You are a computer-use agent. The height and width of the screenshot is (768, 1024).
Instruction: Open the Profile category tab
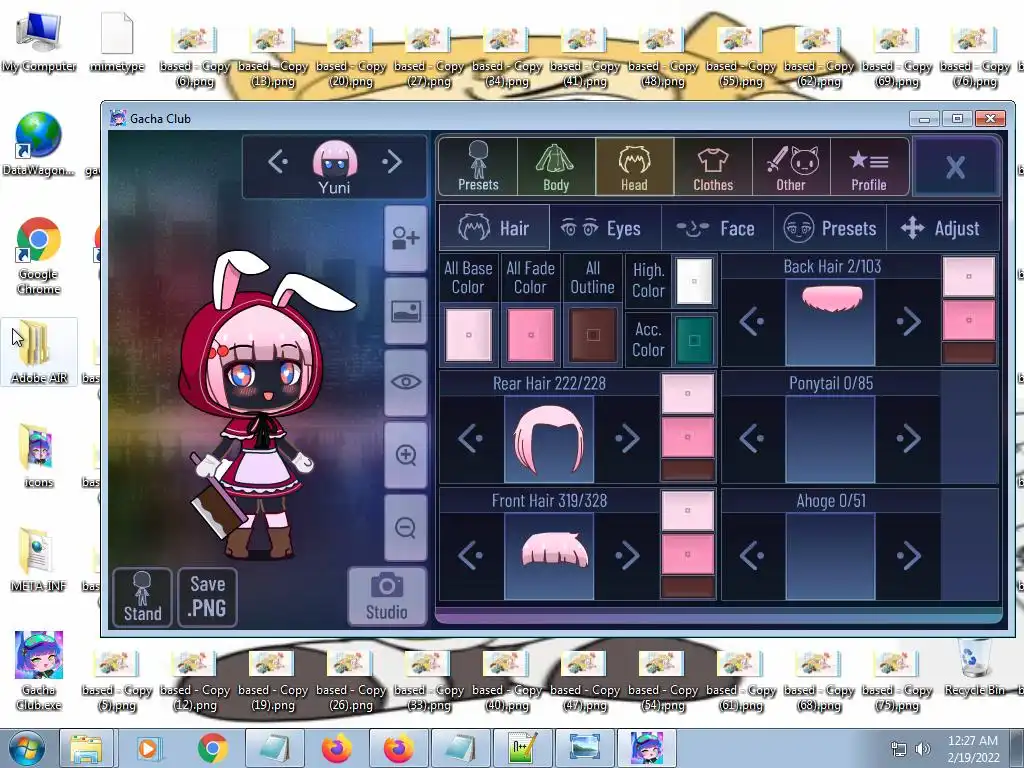[869, 167]
